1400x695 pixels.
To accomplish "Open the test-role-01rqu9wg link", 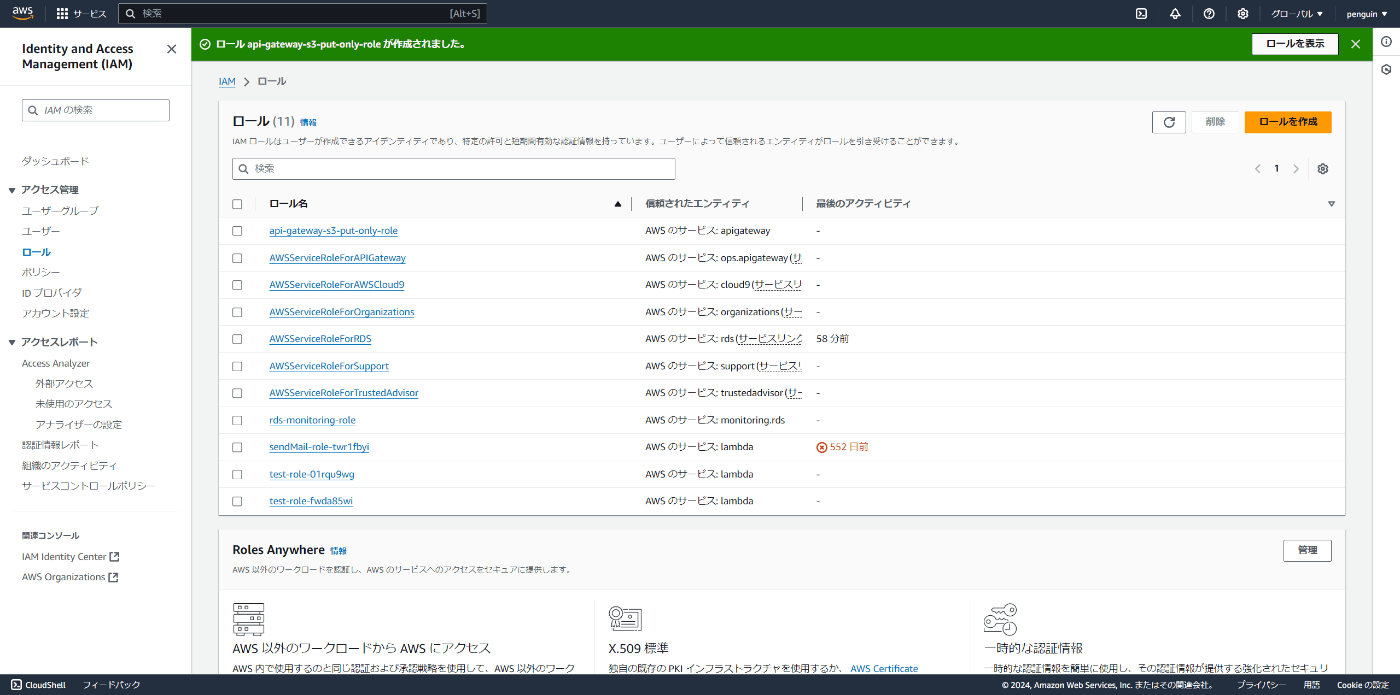I will tap(312, 474).
